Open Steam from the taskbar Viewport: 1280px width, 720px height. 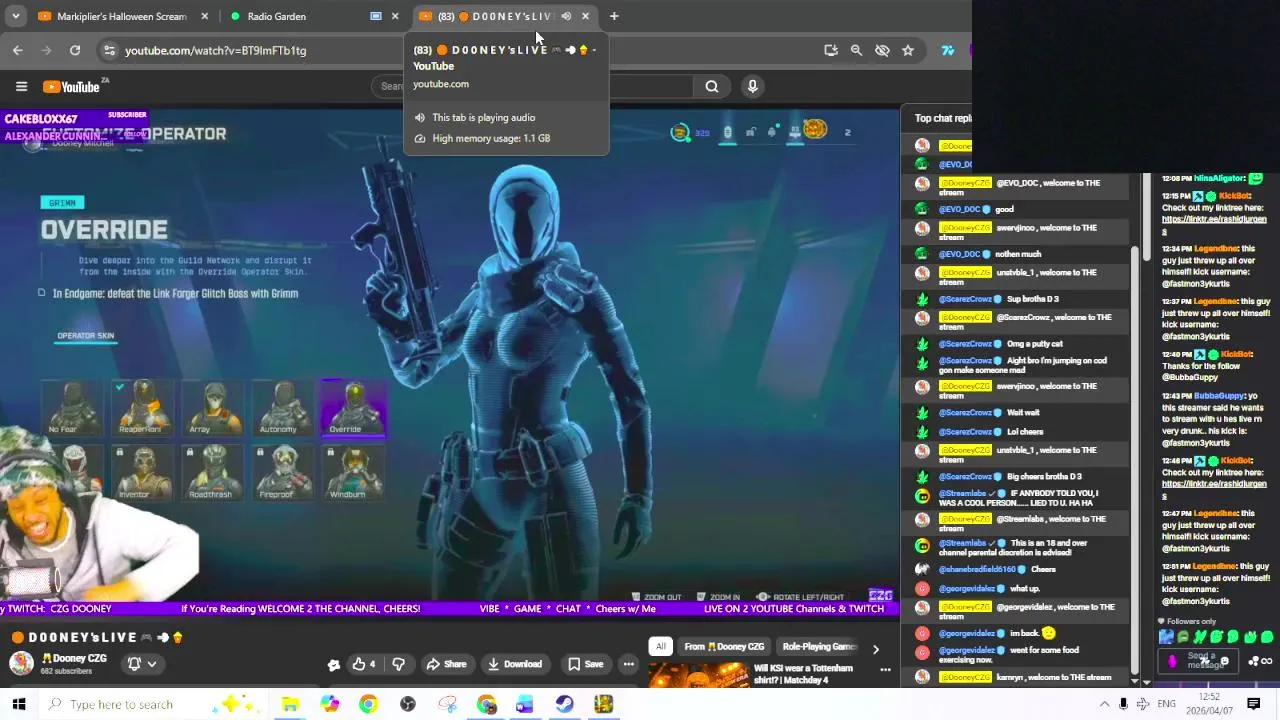click(x=565, y=704)
